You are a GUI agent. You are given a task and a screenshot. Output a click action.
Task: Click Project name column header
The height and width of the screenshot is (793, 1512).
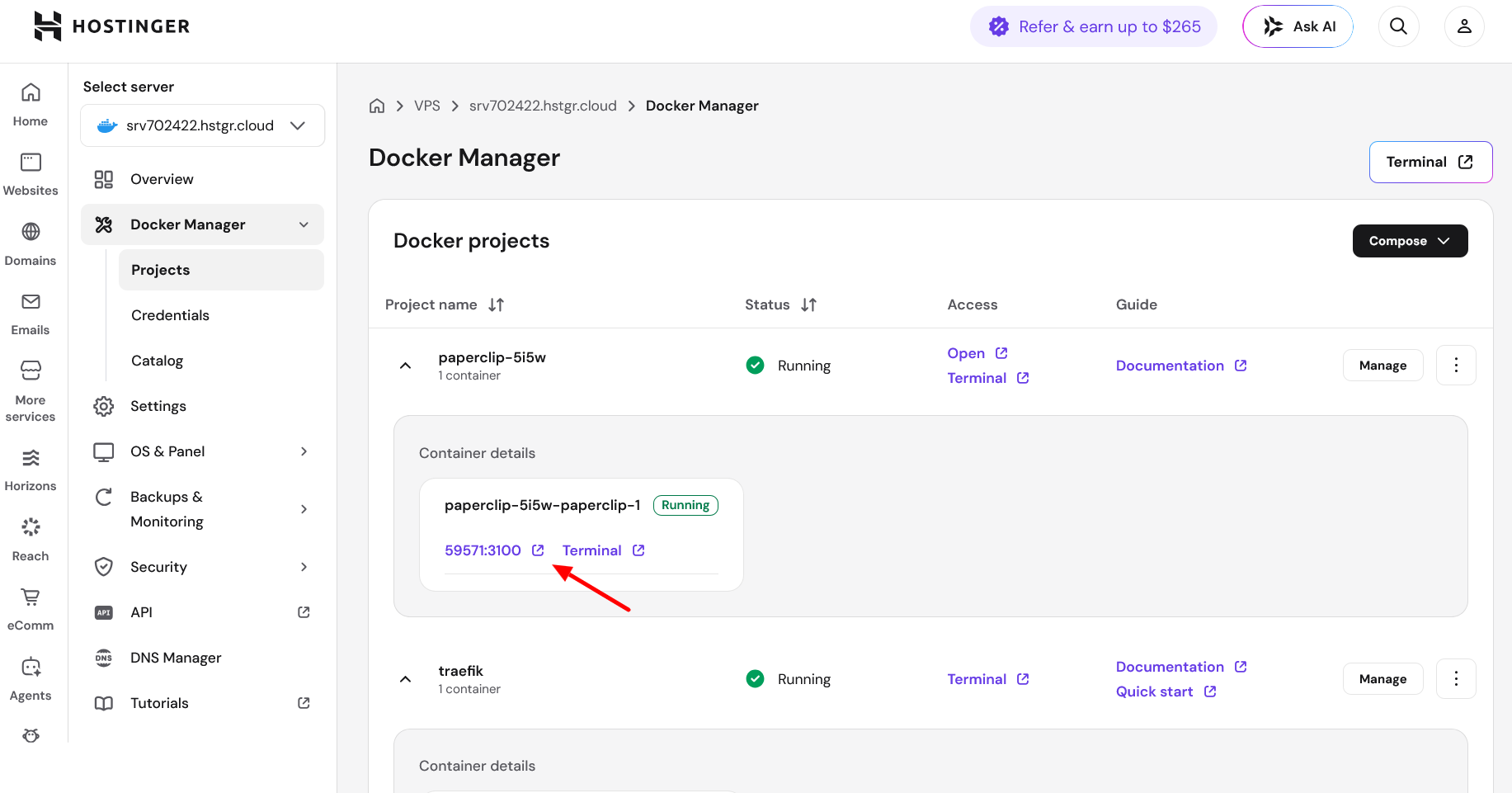point(431,304)
